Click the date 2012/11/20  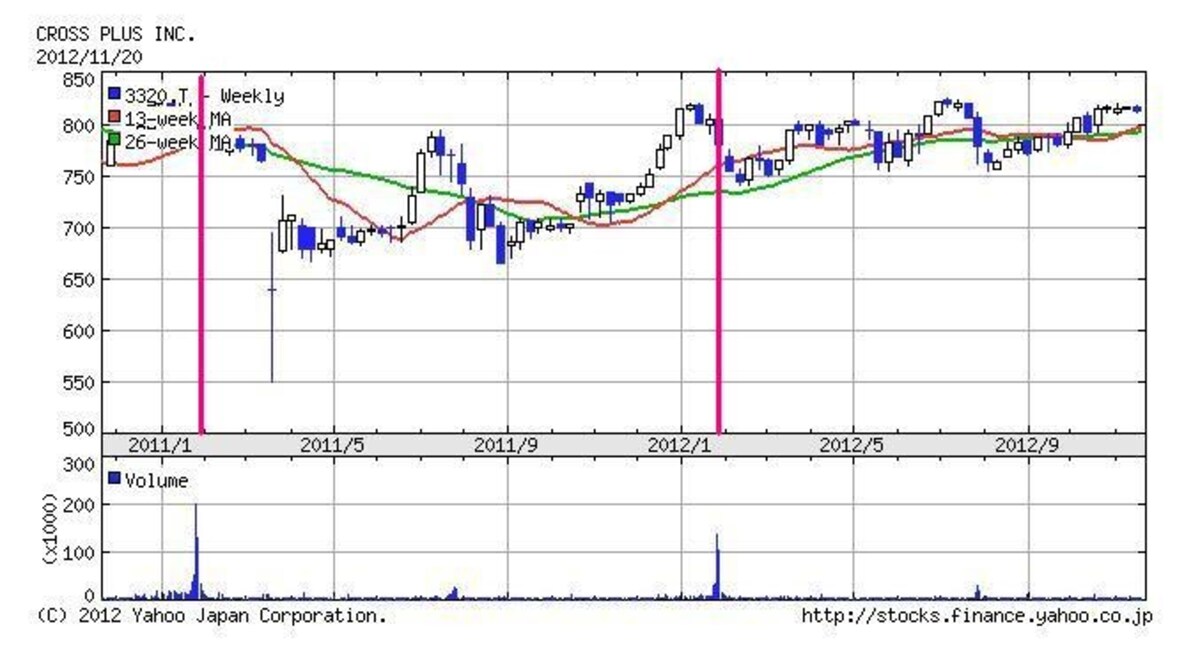[x=89, y=55]
